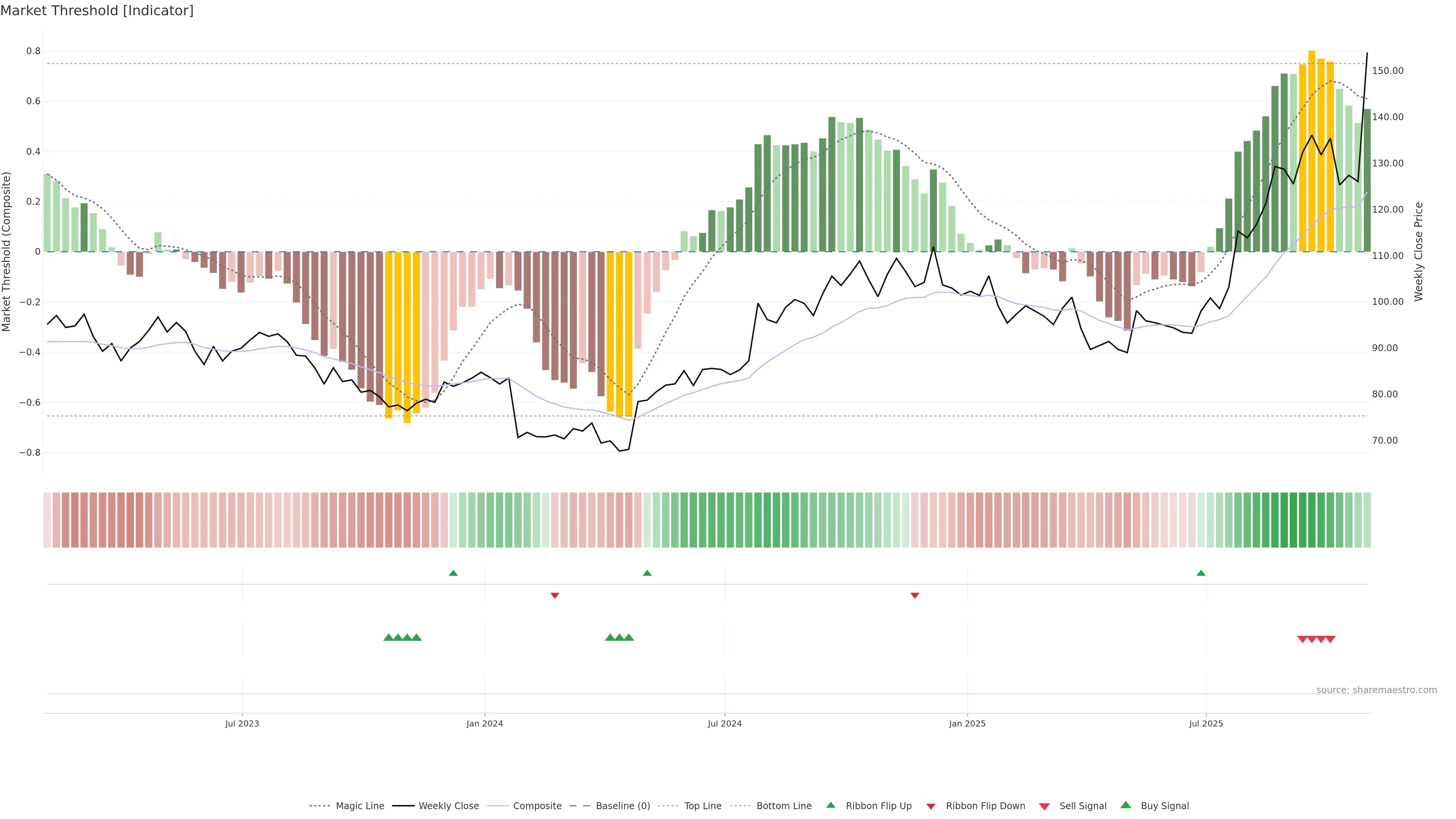Viewport: 1456px width, 819px height.
Task: Click the Market Threshold [Indicator] title
Action: (97, 11)
